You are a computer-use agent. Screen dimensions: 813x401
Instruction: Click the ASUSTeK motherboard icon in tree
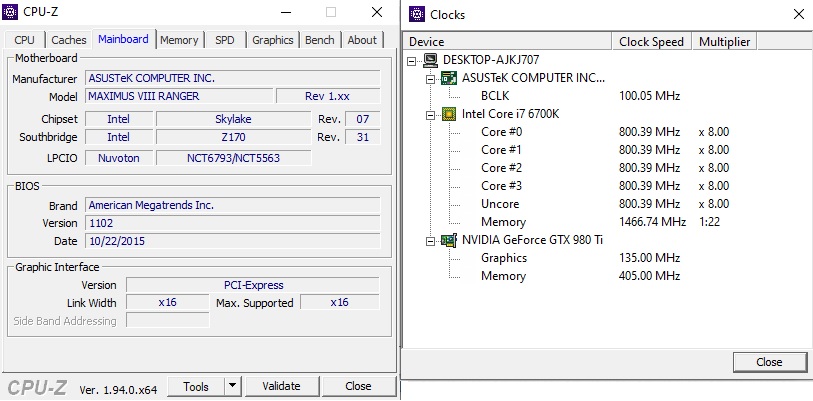(449, 78)
